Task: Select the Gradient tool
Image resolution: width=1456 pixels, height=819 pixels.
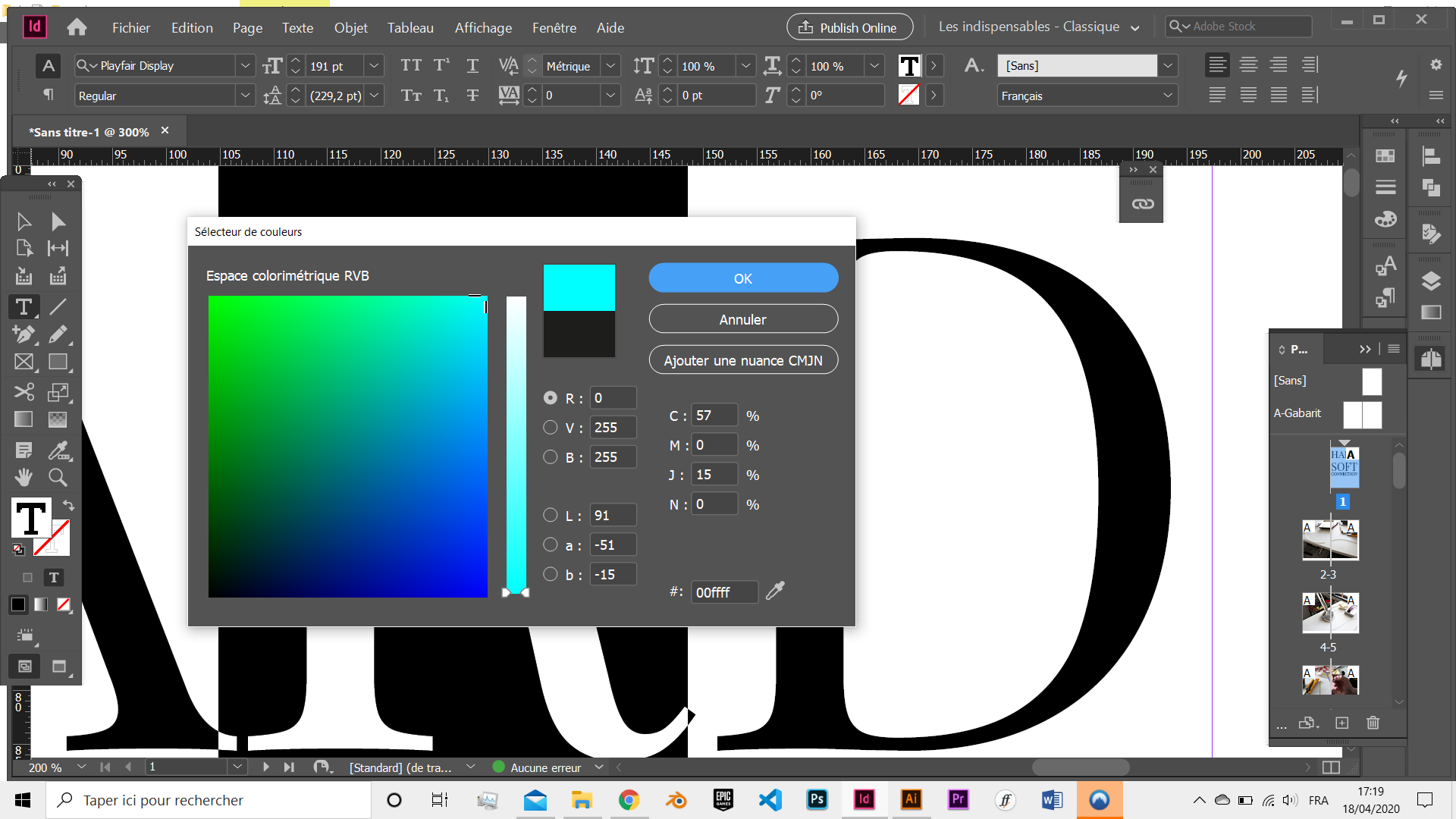Action: (24, 419)
